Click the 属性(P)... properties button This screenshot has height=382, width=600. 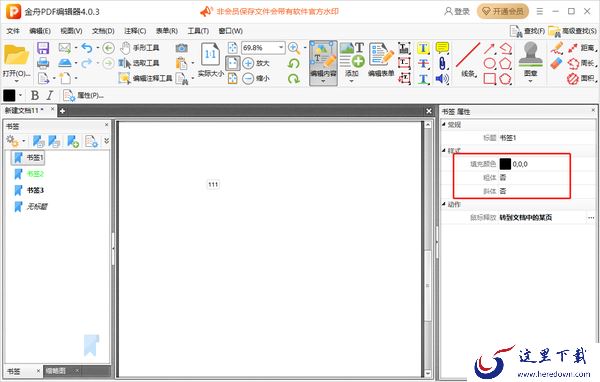pyautogui.click(x=83, y=95)
